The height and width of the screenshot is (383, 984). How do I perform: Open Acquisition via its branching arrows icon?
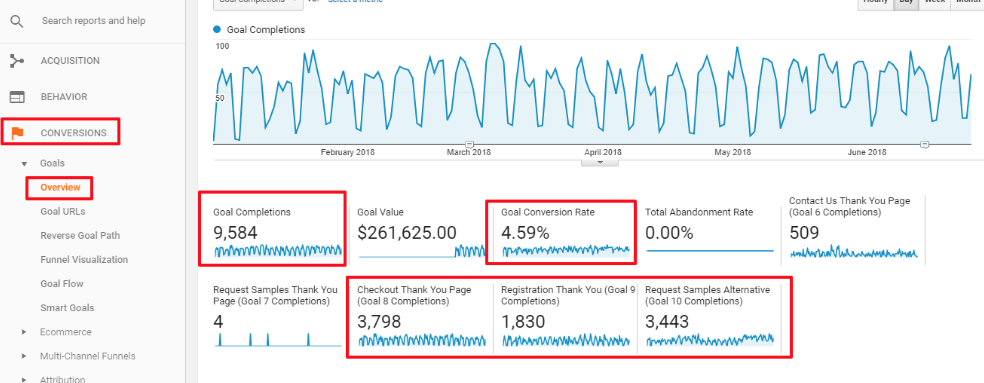[17, 61]
